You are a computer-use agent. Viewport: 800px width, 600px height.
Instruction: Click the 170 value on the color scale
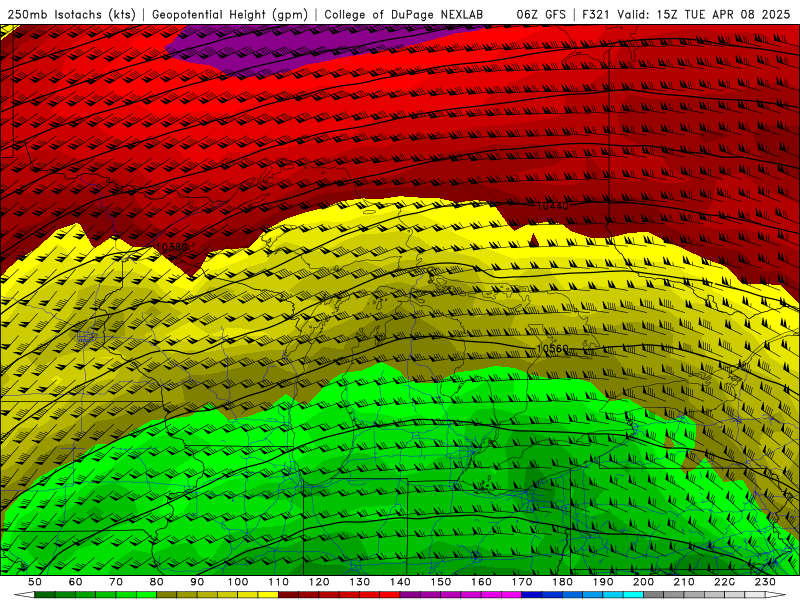[522, 582]
